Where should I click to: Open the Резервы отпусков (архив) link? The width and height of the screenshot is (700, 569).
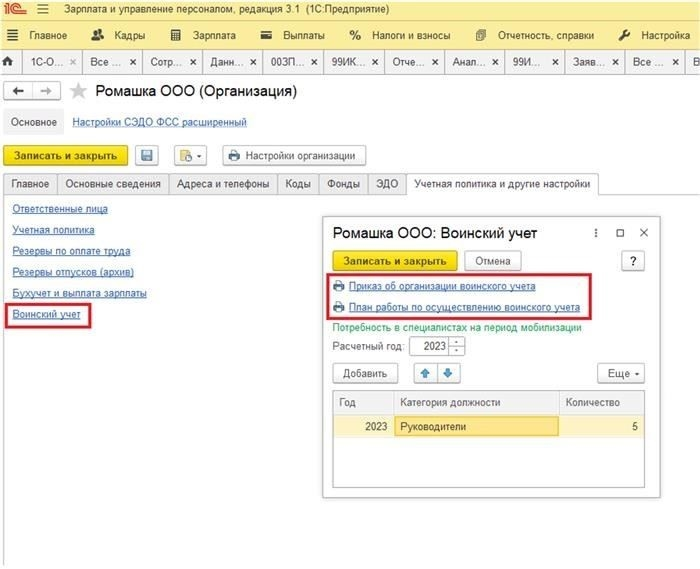tap(73, 272)
